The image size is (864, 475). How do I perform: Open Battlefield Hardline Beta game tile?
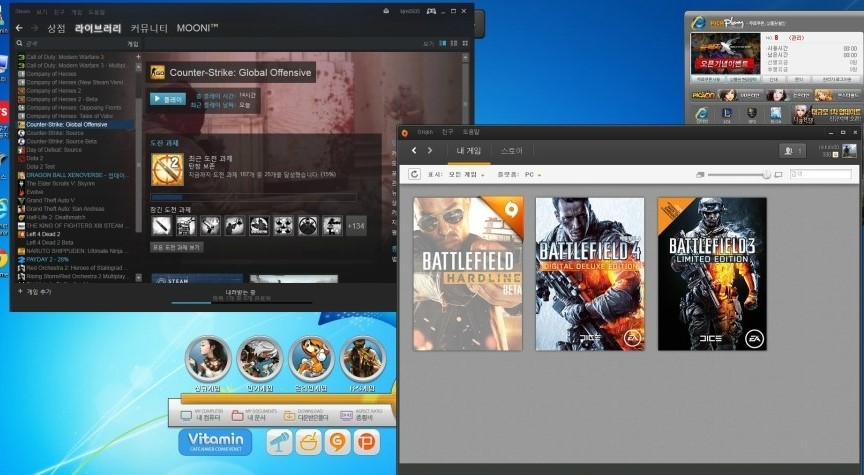point(468,274)
